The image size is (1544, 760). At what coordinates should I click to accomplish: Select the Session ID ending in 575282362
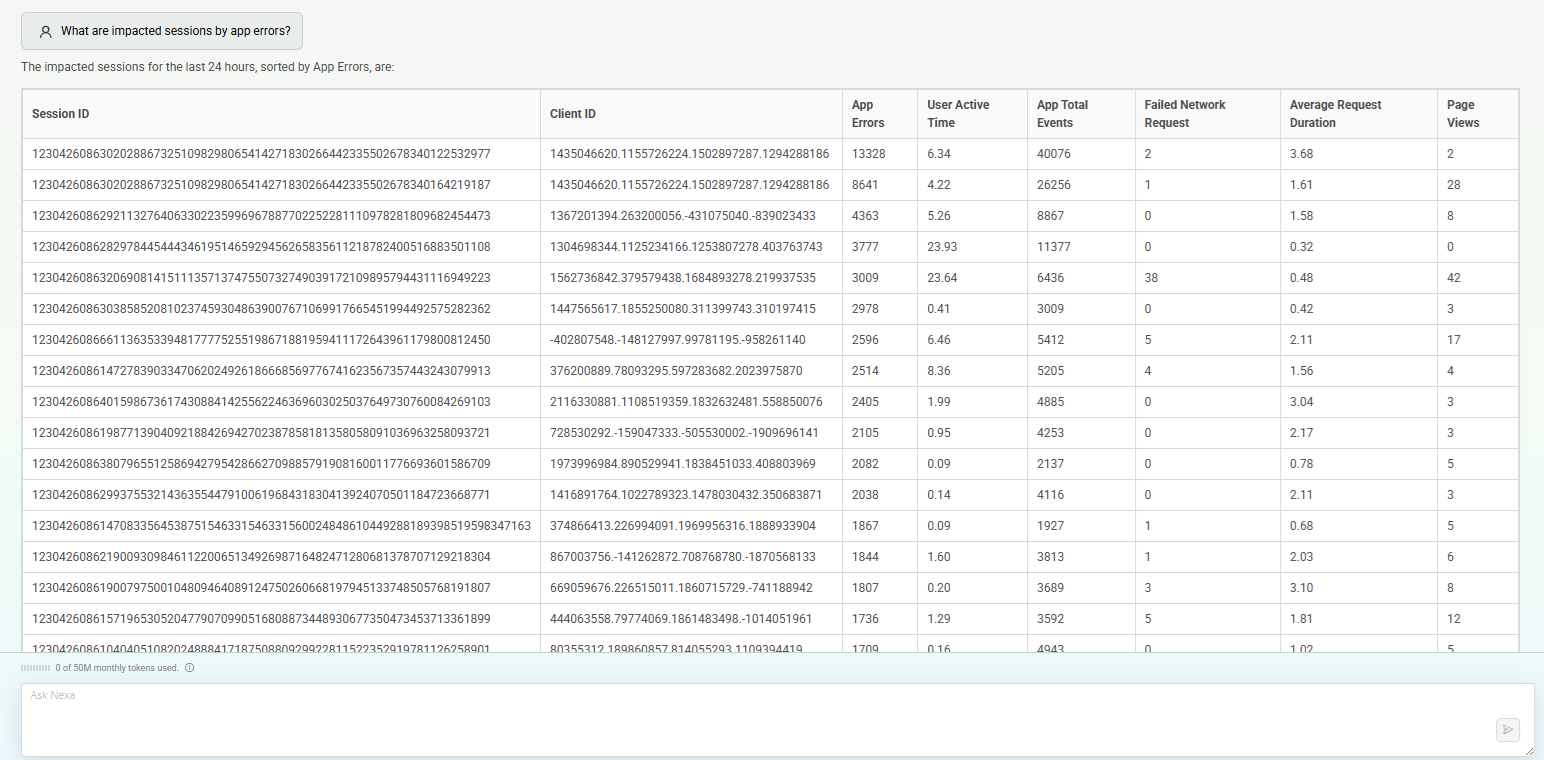(x=261, y=309)
